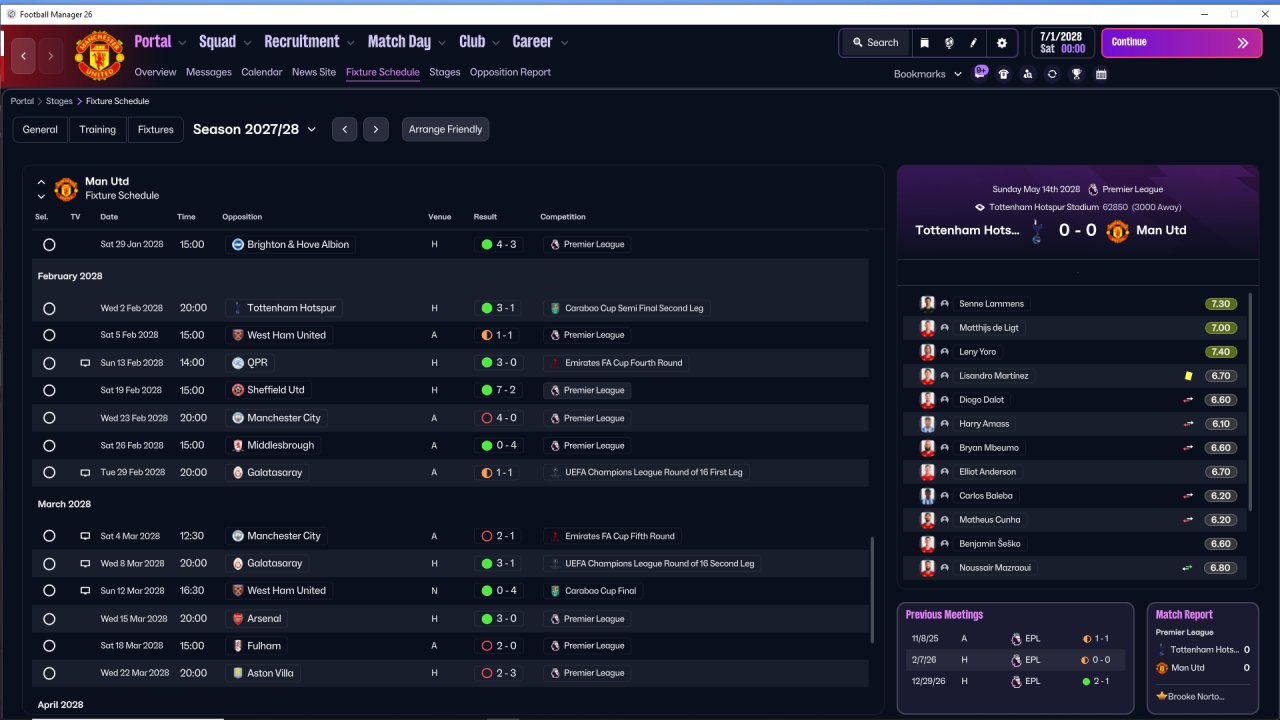Select the Aston Villa fixture radio button
Screen dimensions: 1280x720
(49, 673)
